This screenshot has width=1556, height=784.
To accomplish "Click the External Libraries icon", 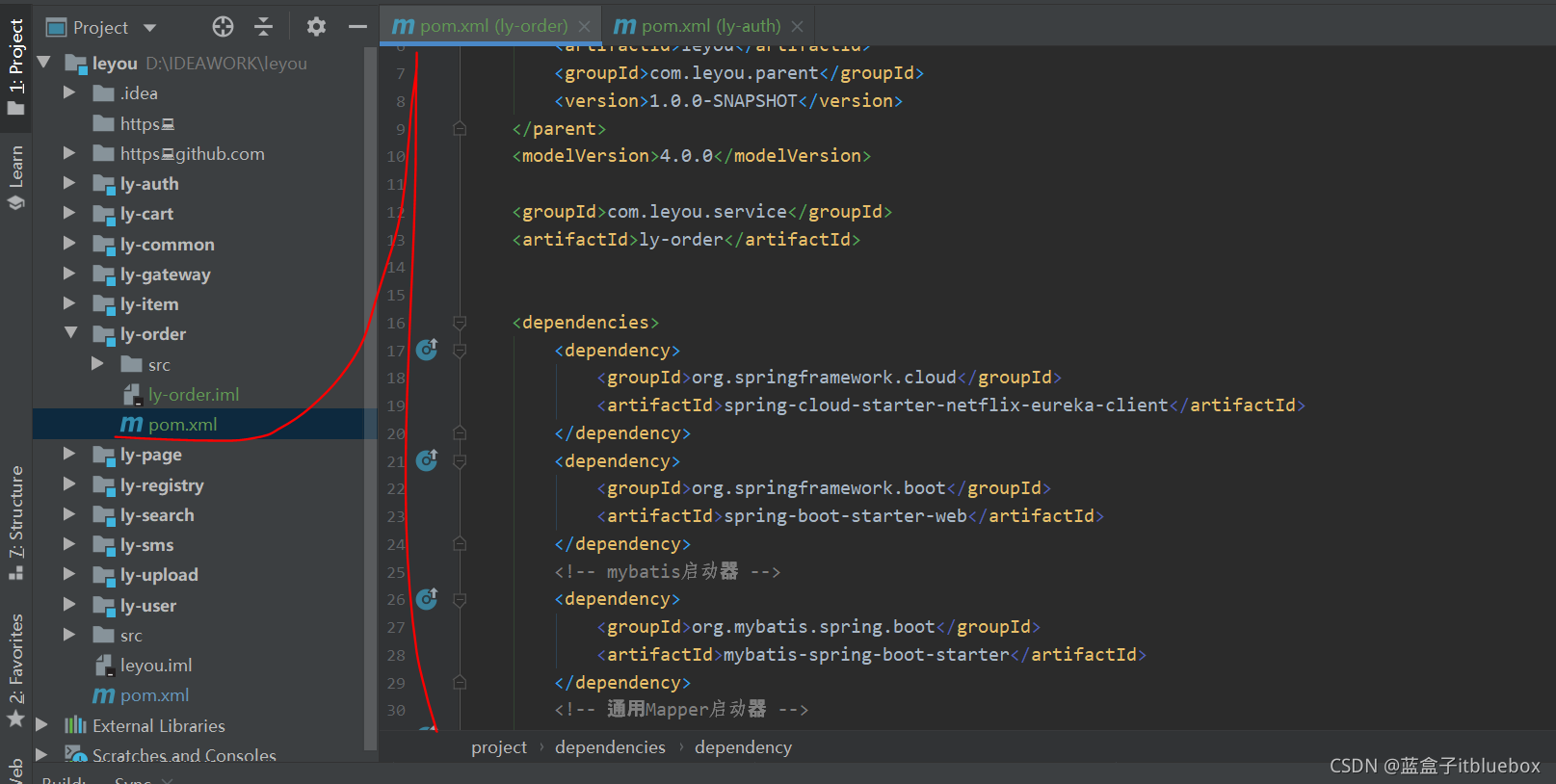I will [75, 725].
